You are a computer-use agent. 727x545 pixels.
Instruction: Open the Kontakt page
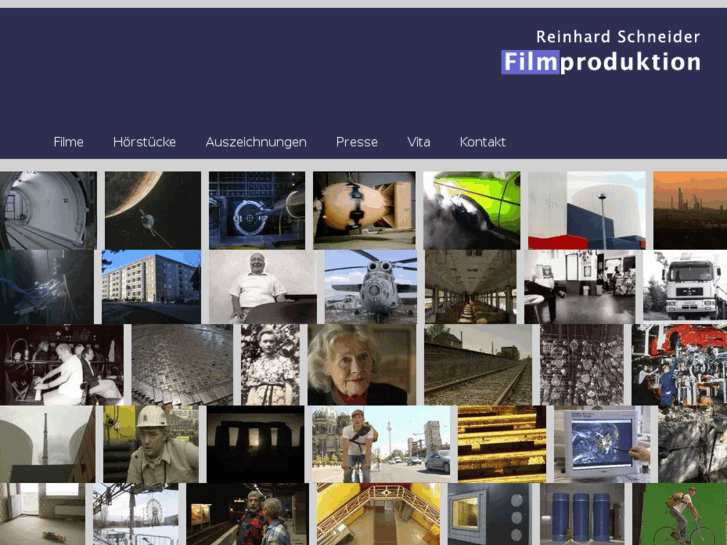[x=483, y=142]
